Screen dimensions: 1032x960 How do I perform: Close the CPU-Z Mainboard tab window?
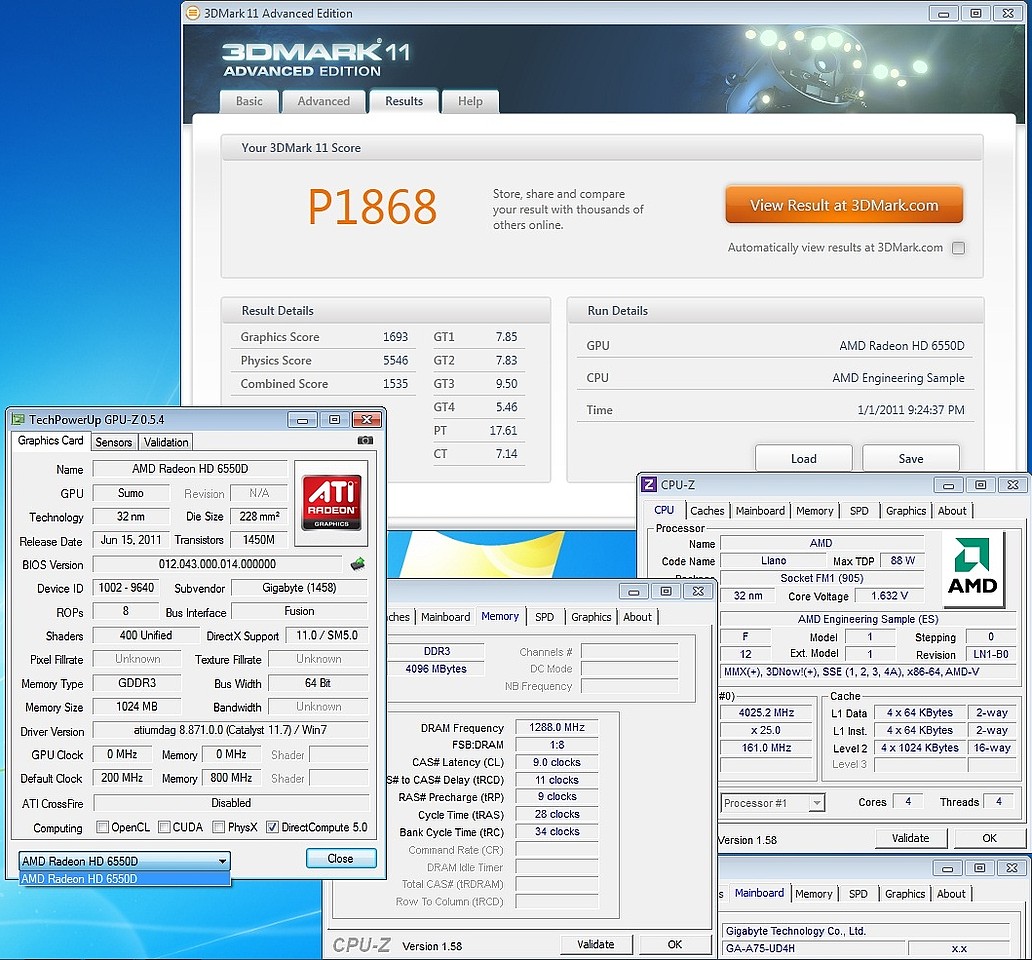coord(1012,869)
